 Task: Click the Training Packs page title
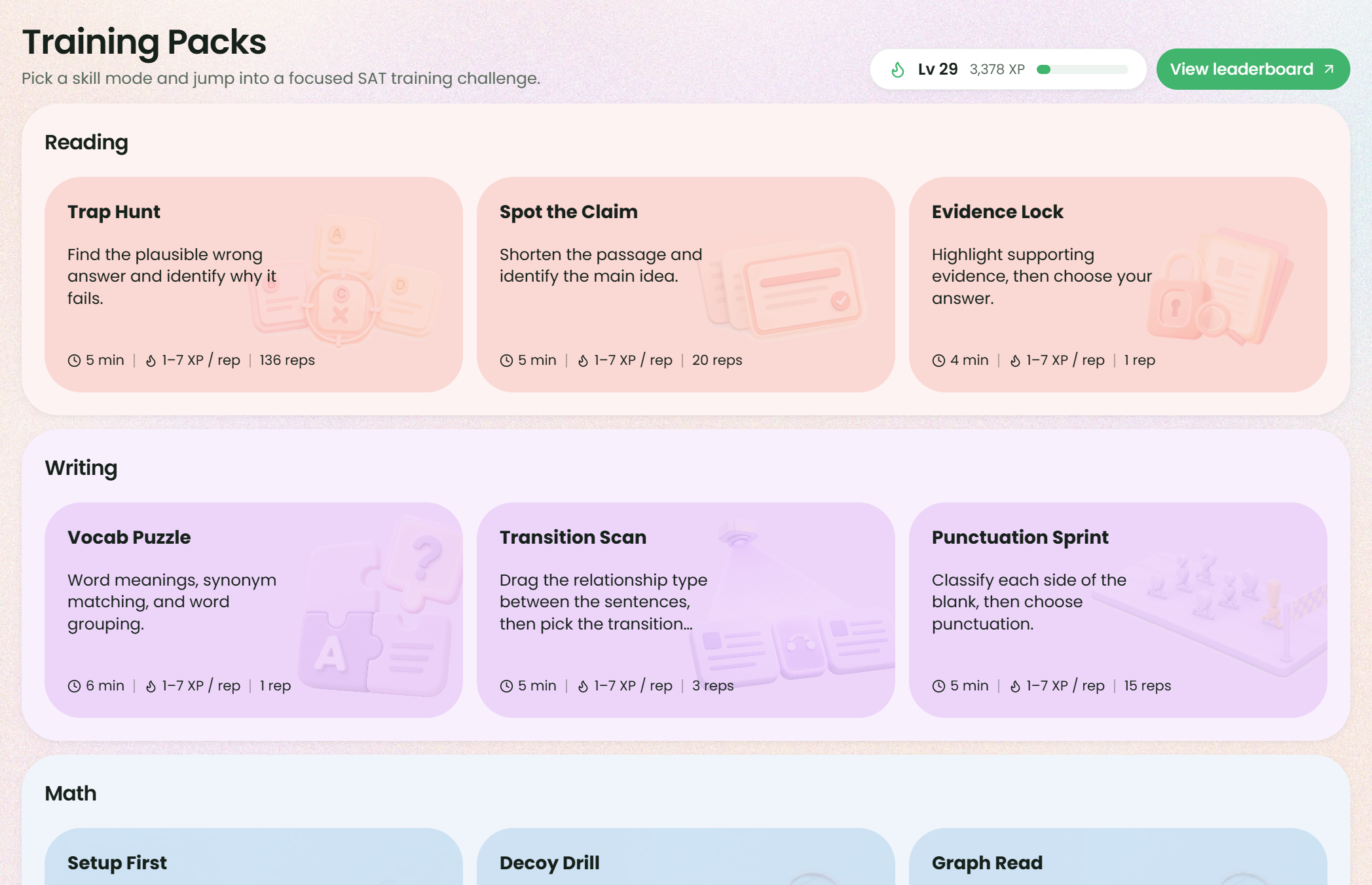tap(144, 43)
